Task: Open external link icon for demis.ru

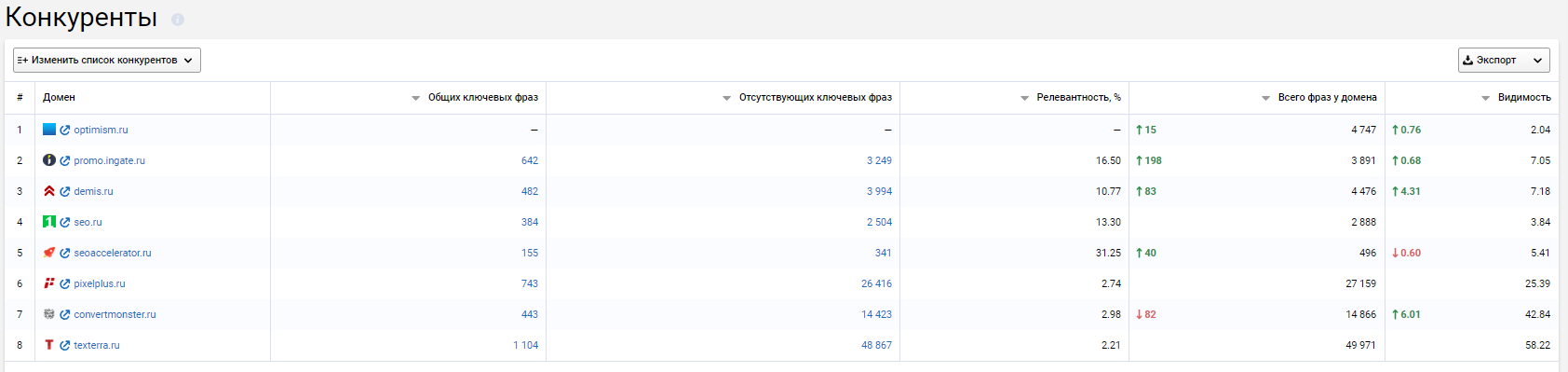Action: pos(65,192)
